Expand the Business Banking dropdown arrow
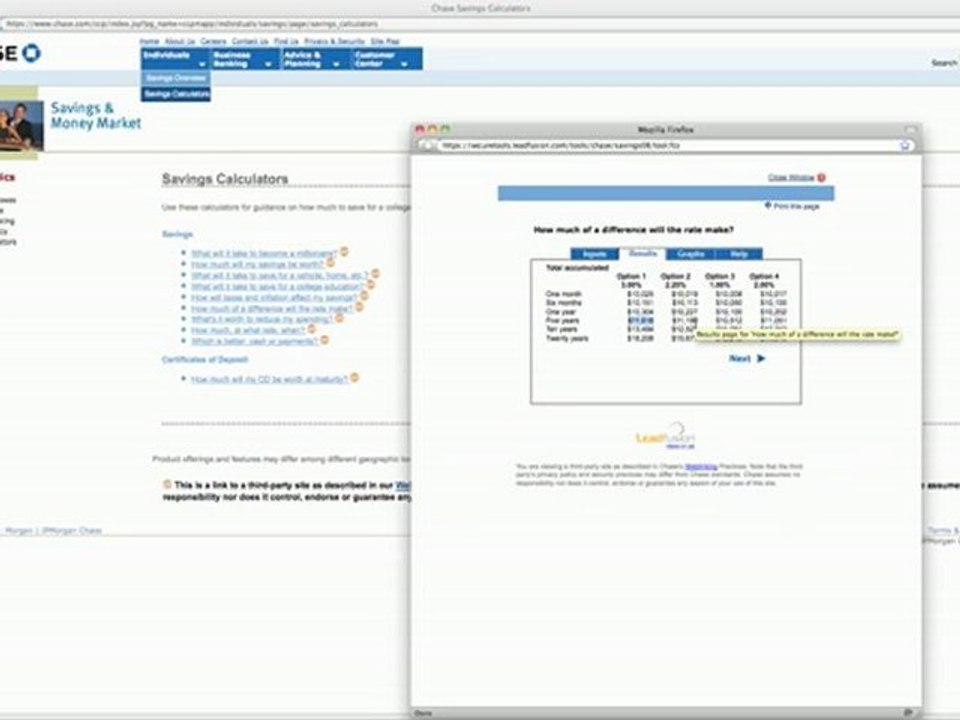The width and height of the screenshot is (960, 720). (268, 64)
